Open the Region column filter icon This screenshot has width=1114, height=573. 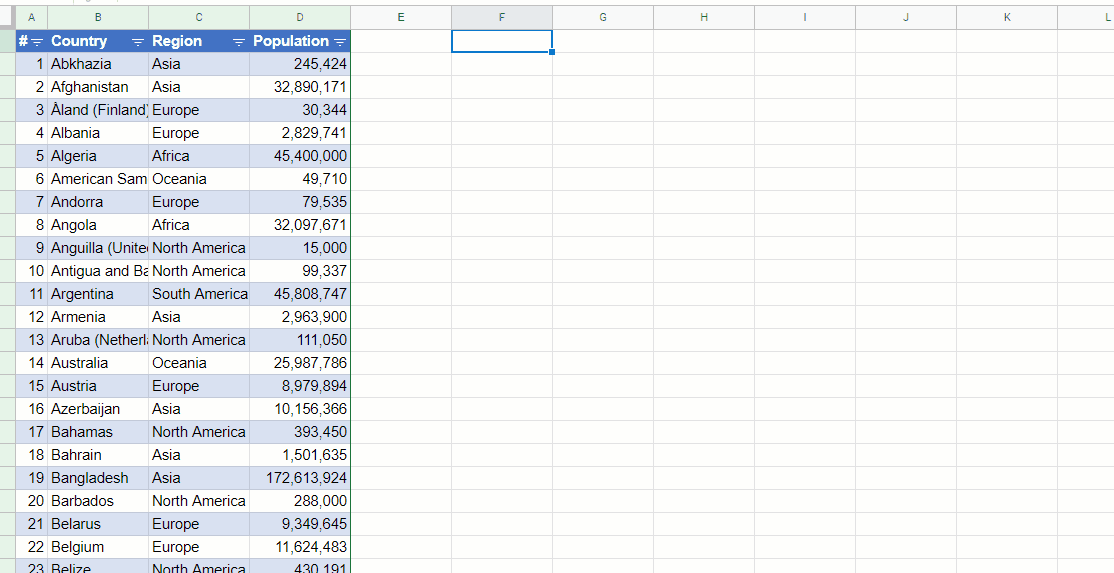pos(239,41)
